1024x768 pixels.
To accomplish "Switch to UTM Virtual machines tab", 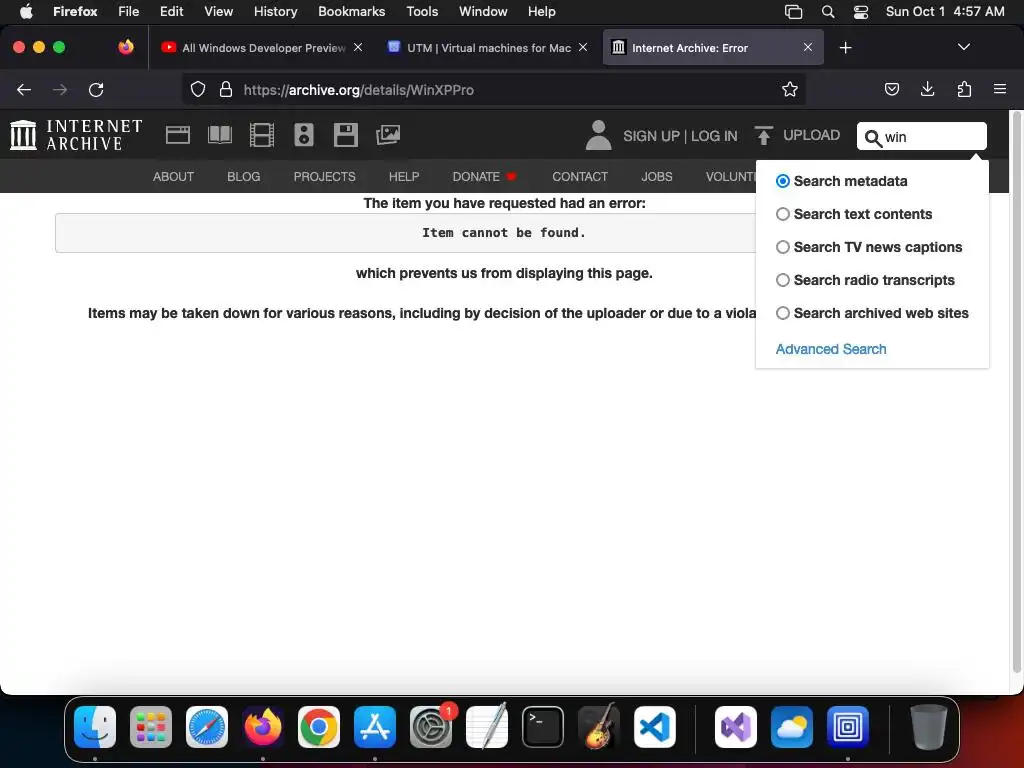I will point(487,48).
